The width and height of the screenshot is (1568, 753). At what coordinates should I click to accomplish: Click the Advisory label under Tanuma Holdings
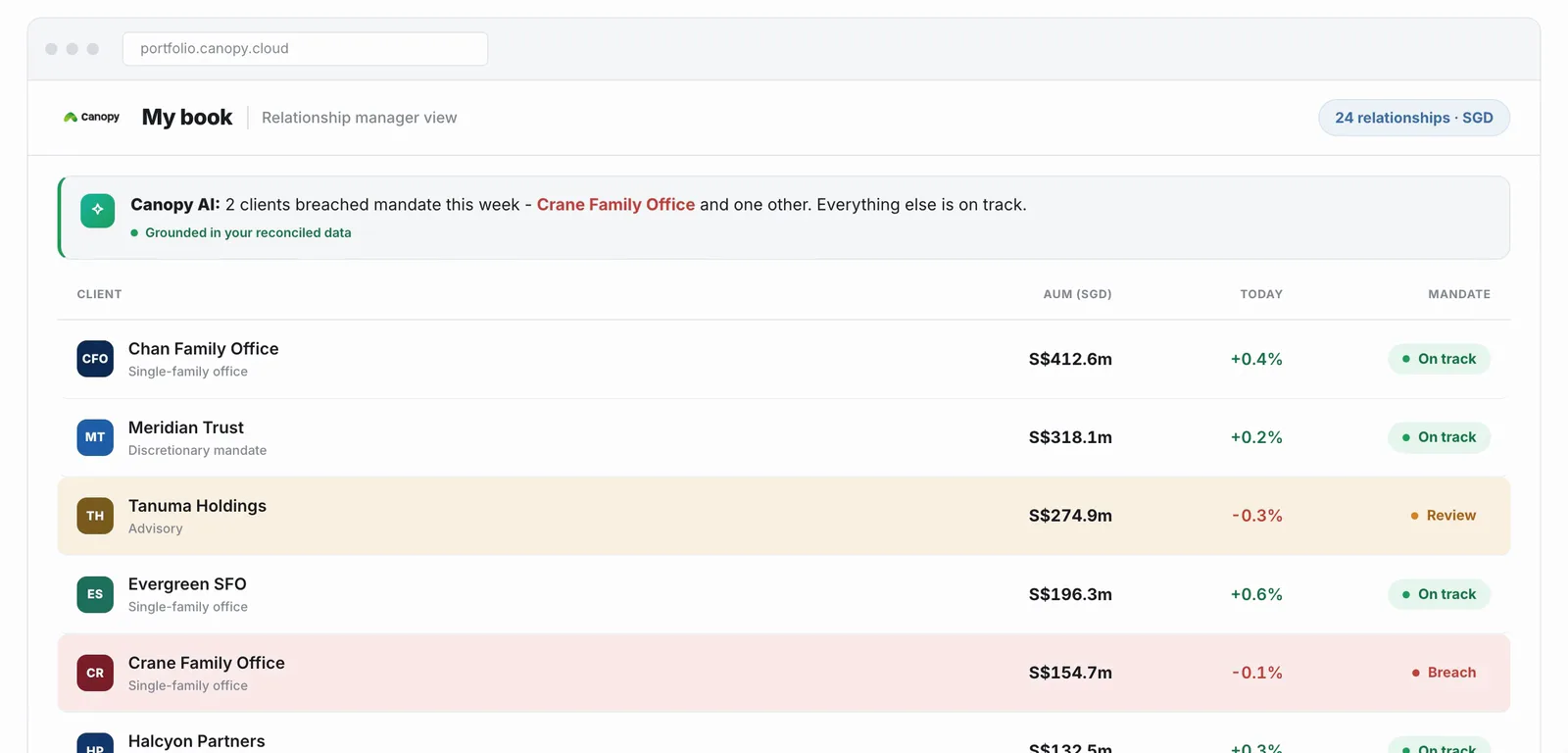point(155,528)
